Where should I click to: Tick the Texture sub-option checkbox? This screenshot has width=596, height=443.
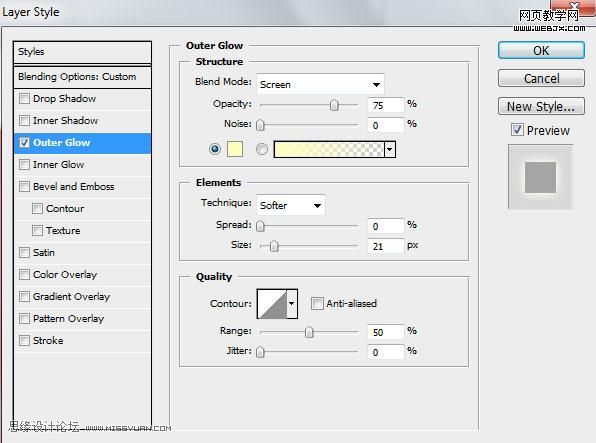click(x=37, y=230)
